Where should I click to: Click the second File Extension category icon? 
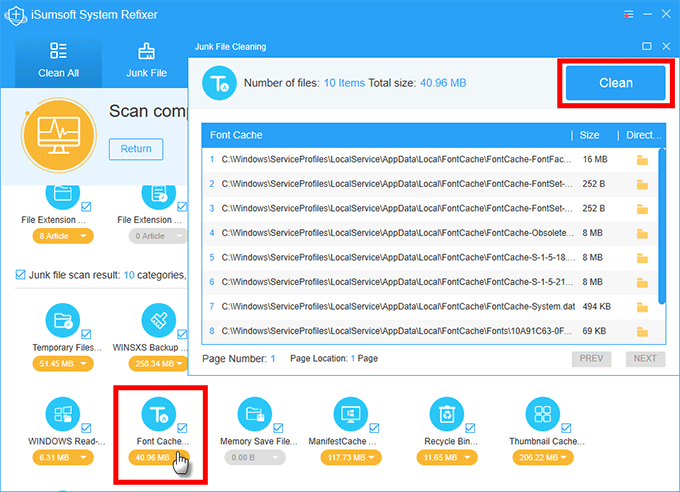159,197
